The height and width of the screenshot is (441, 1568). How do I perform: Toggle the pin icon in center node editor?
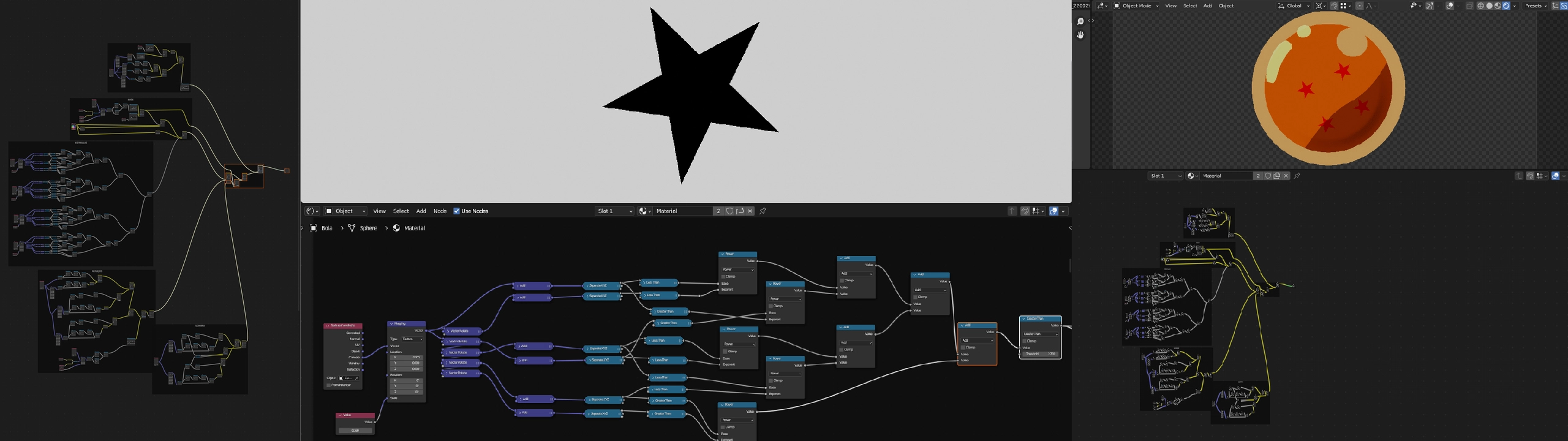763,211
